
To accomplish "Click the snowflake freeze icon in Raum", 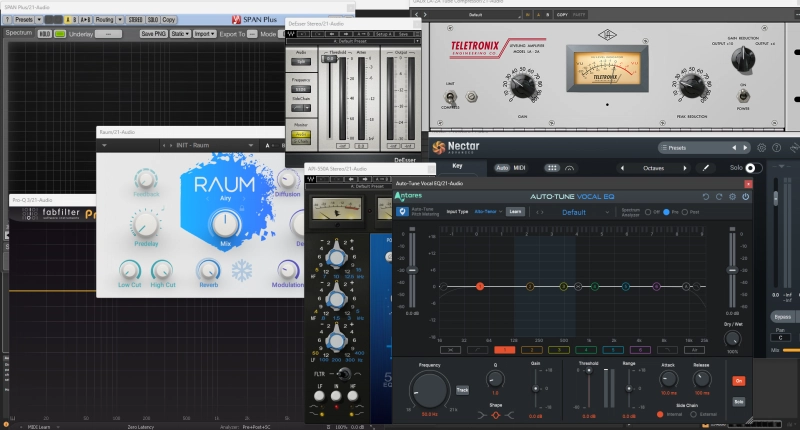I will click(x=242, y=272).
